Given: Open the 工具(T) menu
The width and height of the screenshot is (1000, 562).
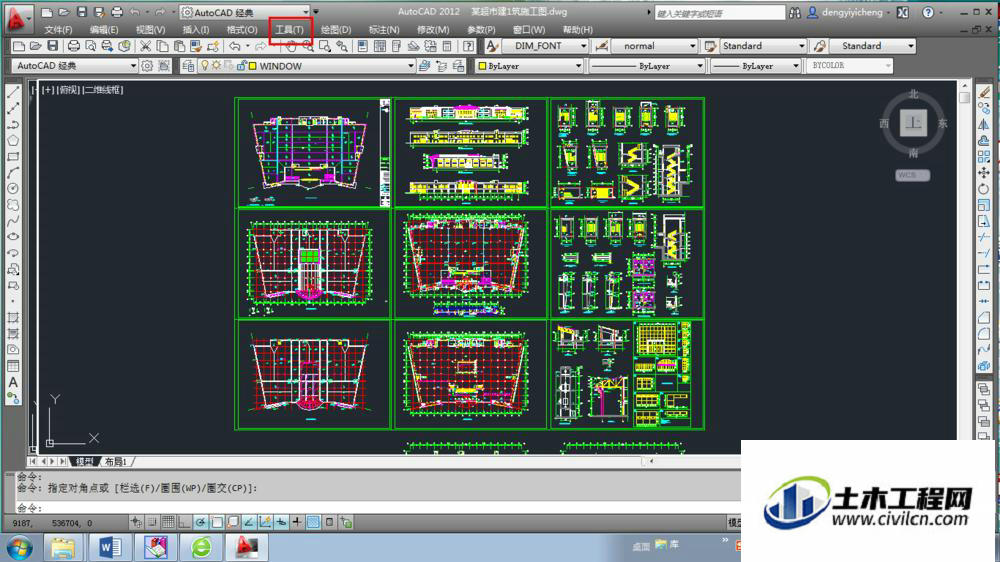Looking at the screenshot, I should [290, 30].
